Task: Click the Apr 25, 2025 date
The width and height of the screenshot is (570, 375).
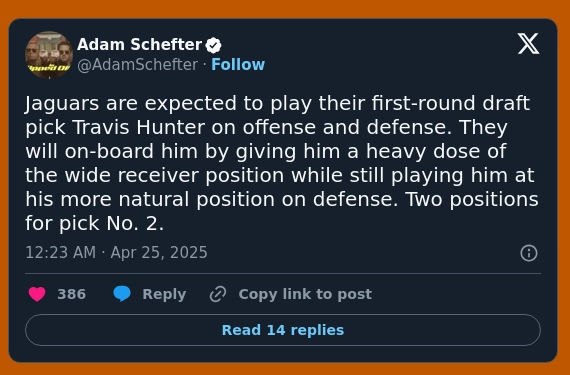Action: 159,253
